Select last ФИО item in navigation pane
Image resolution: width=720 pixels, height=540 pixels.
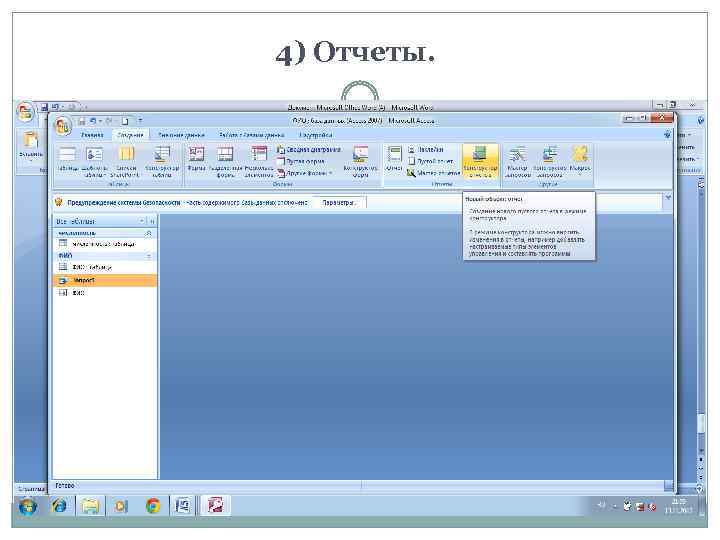click(x=105, y=292)
